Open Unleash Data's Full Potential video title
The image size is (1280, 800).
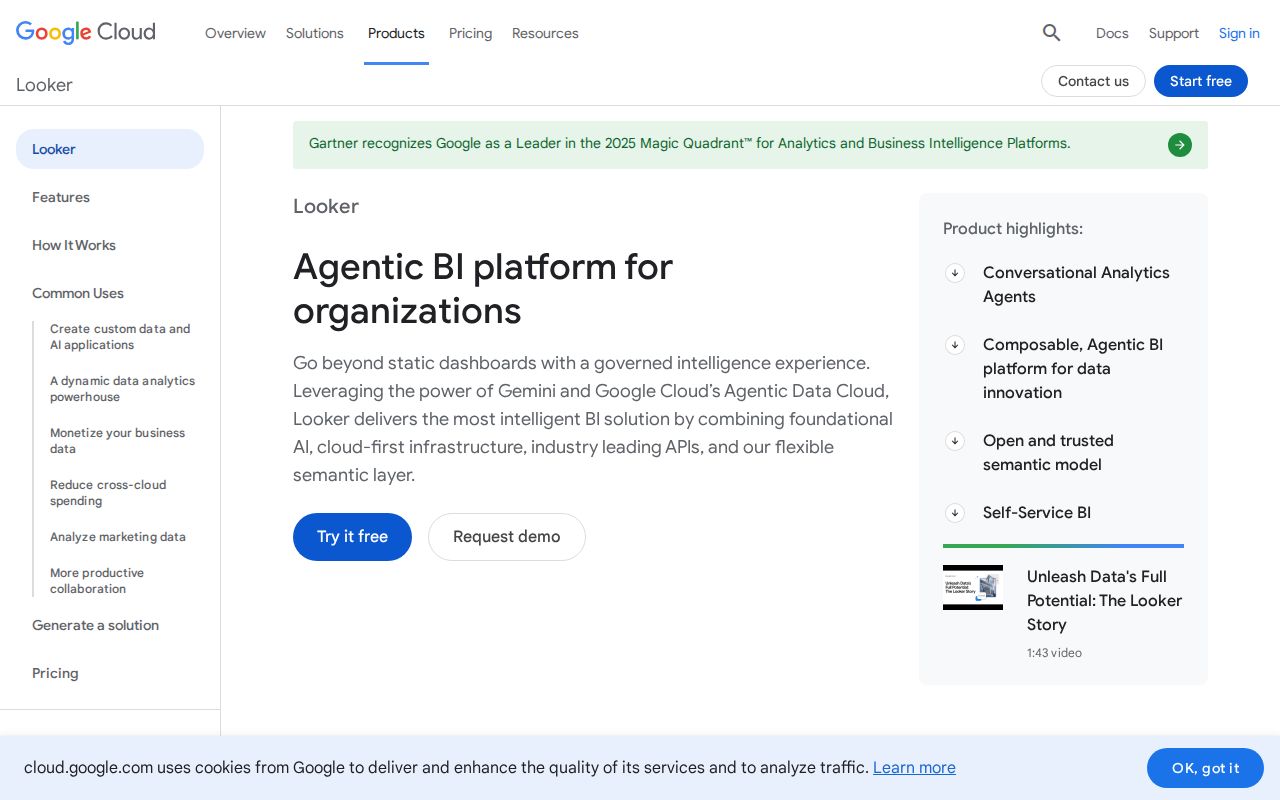(1105, 601)
